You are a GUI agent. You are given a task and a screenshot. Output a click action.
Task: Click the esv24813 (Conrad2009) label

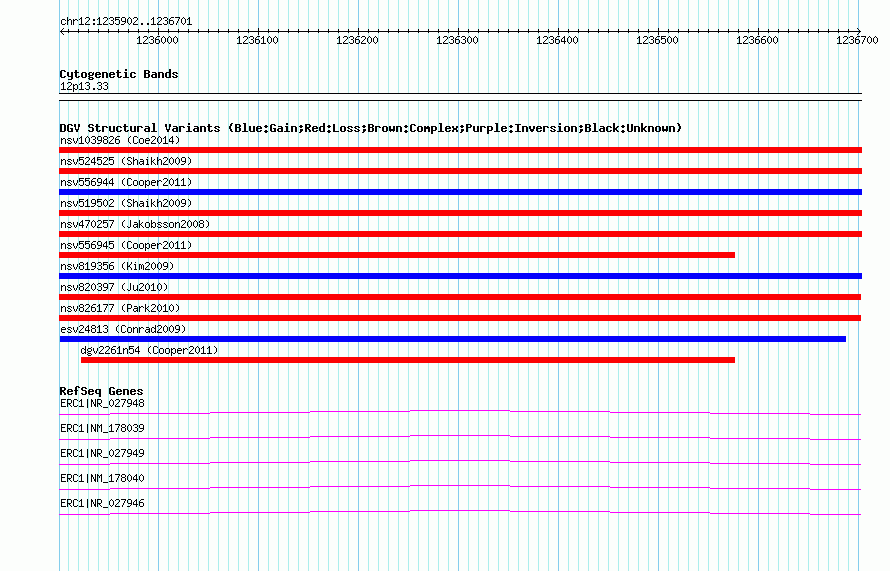pos(123,329)
